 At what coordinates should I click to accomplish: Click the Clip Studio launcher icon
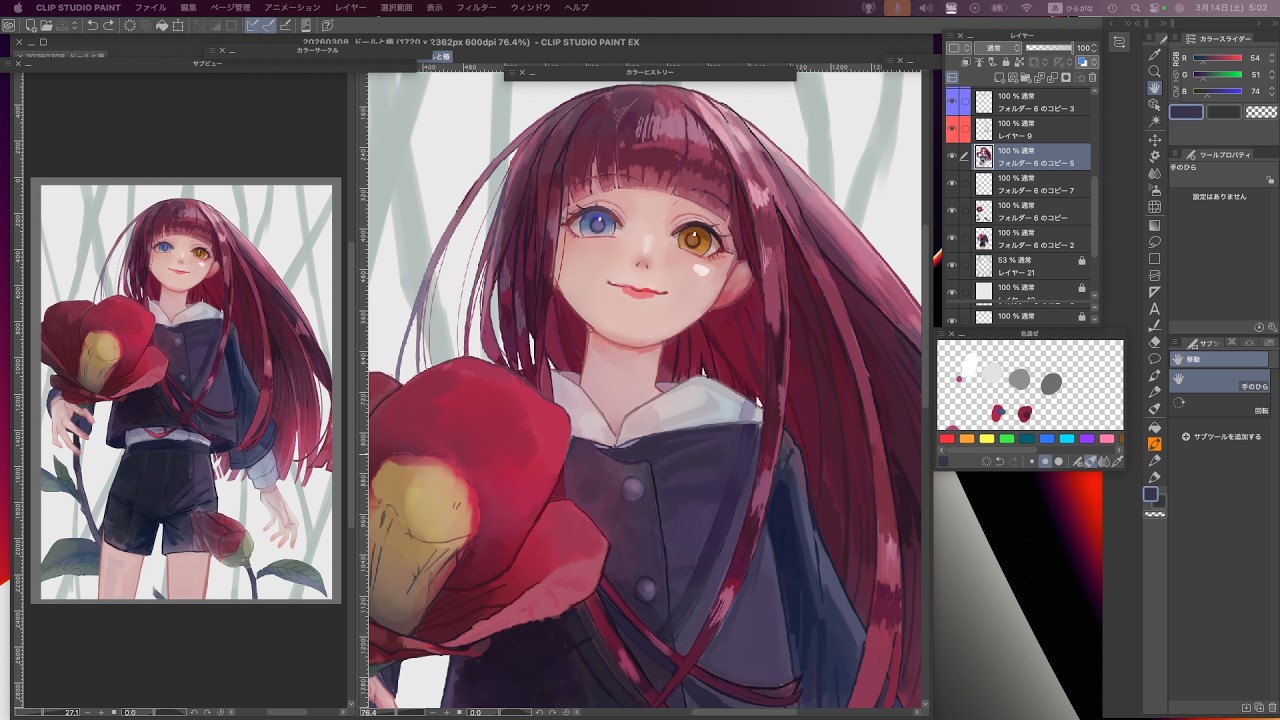[x=9, y=25]
